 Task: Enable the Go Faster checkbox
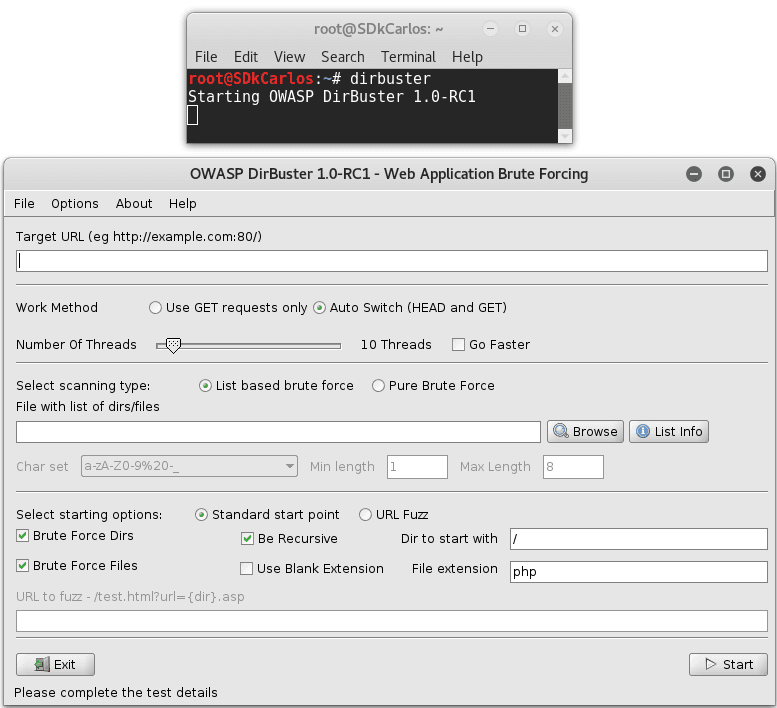coord(459,345)
